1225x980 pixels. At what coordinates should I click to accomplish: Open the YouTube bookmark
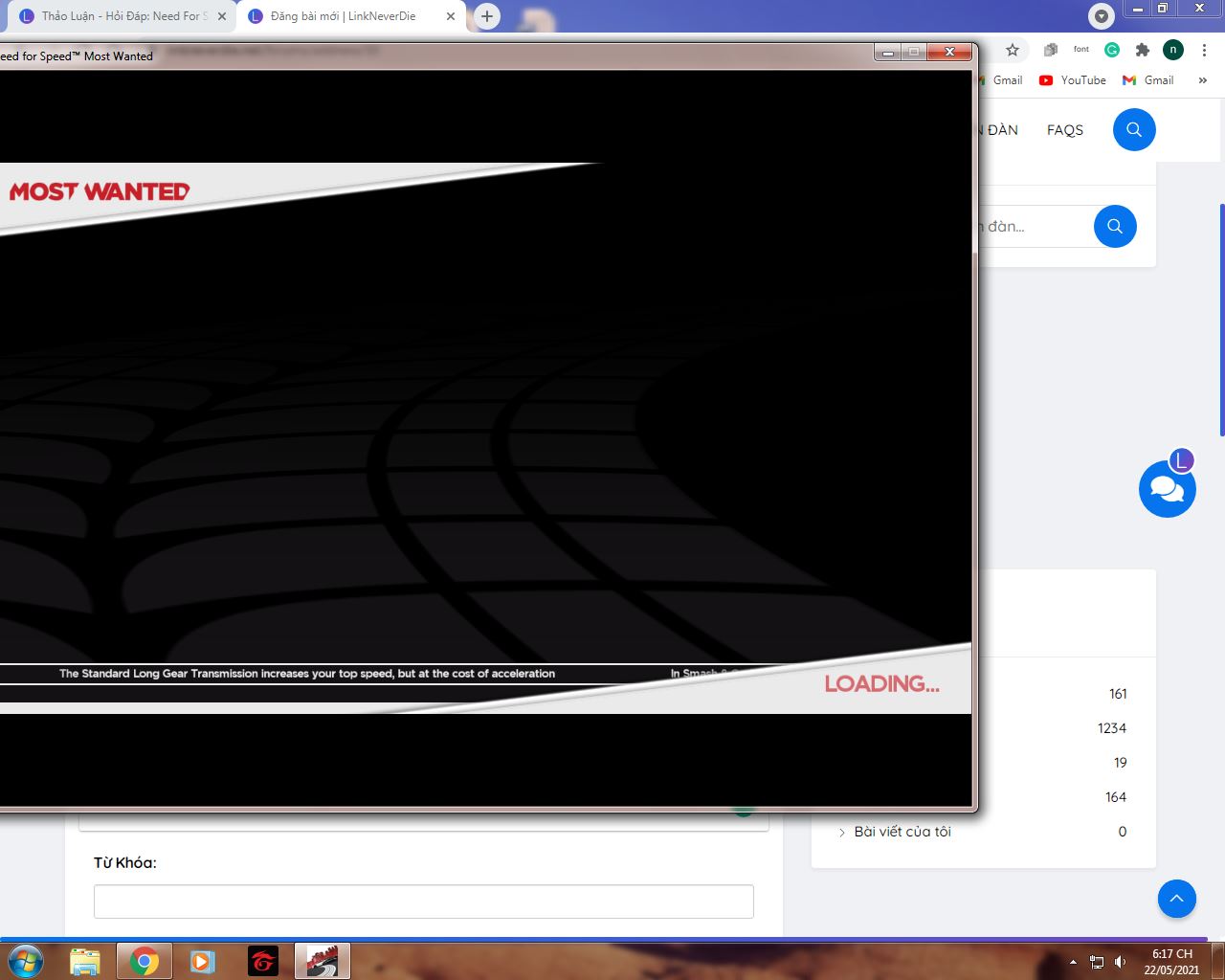tap(1073, 80)
